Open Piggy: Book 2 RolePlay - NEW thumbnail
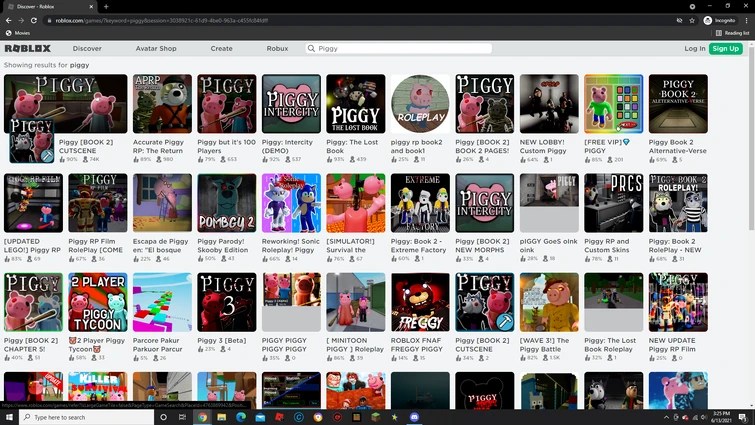The height and width of the screenshot is (425, 755). [x=678, y=203]
